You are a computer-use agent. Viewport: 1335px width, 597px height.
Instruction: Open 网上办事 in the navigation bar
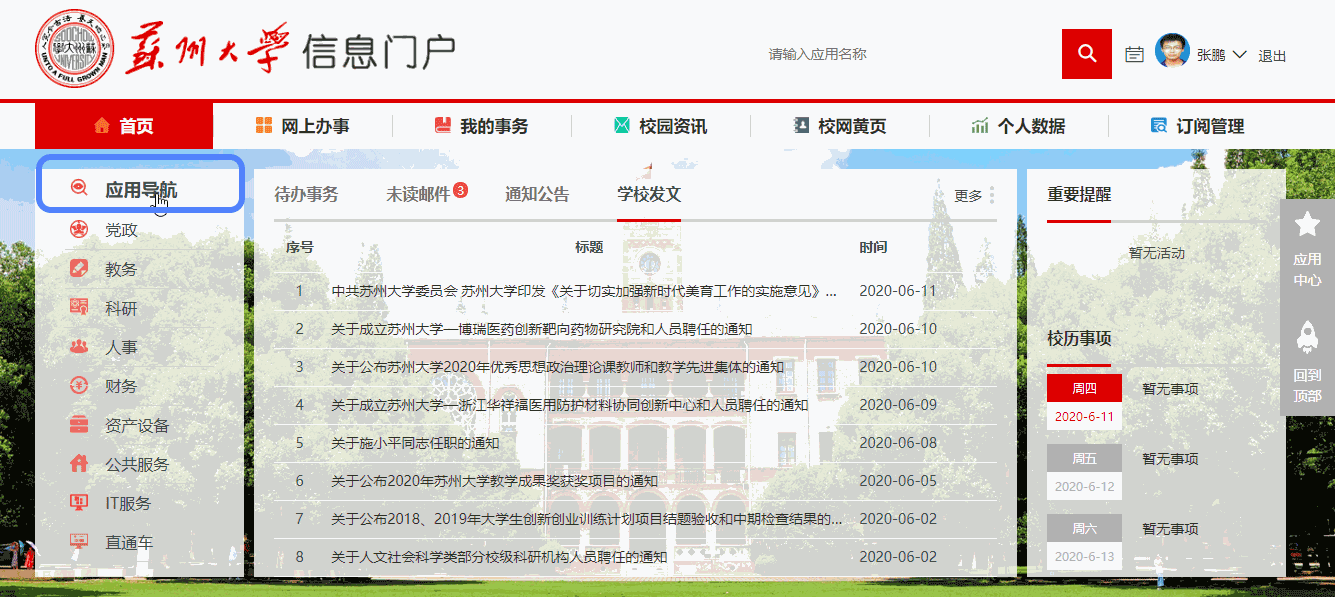(303, 126)
